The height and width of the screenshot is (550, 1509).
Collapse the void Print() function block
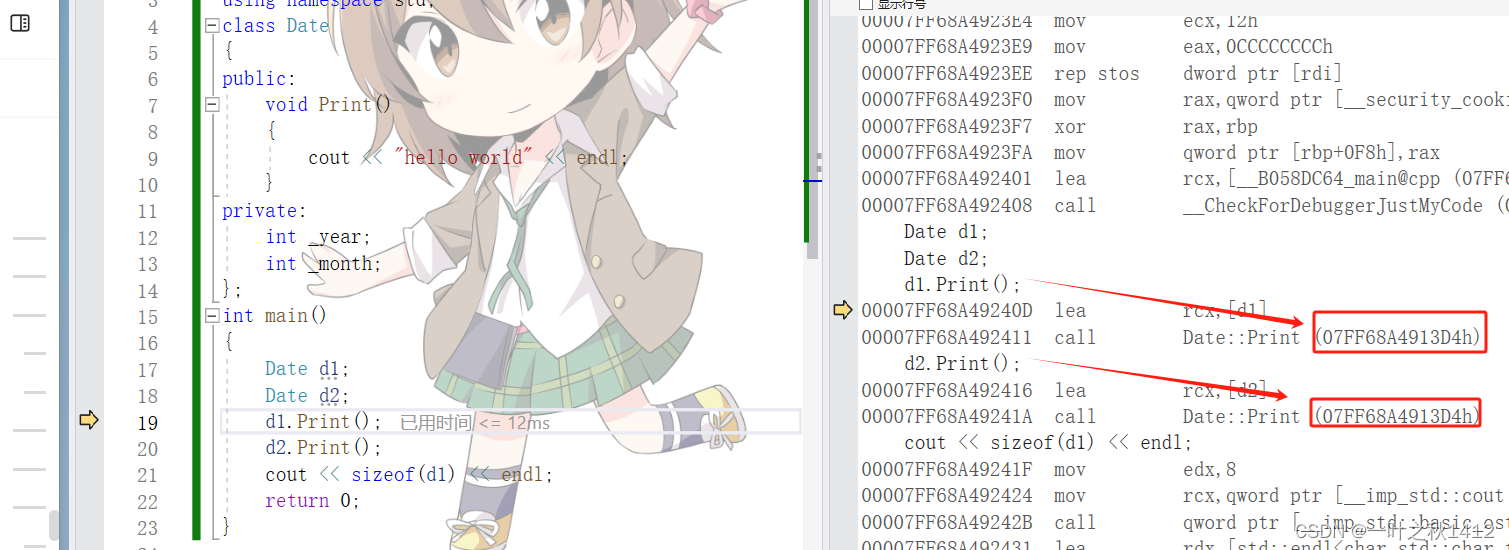coord(211,104)
